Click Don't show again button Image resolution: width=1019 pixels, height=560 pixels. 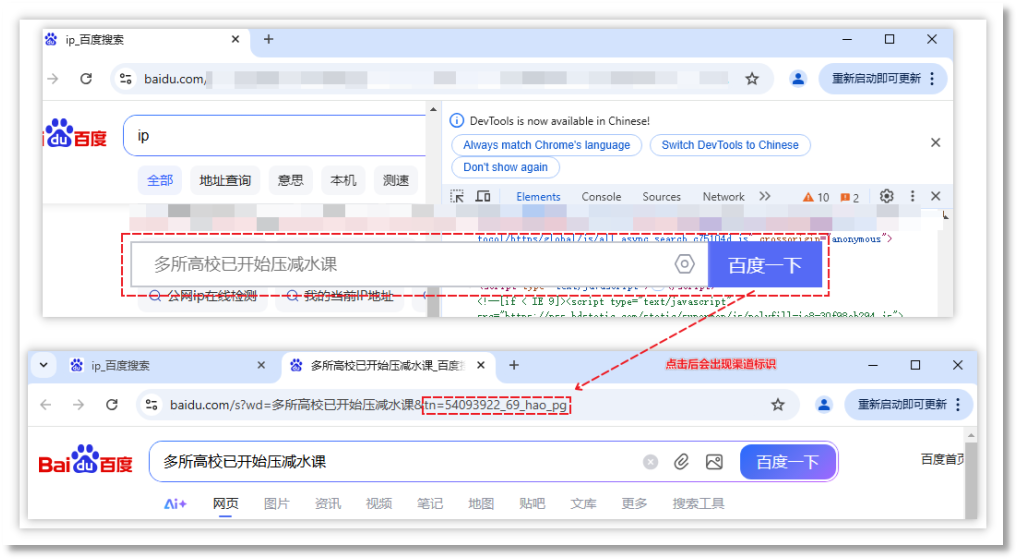point(505,167)
